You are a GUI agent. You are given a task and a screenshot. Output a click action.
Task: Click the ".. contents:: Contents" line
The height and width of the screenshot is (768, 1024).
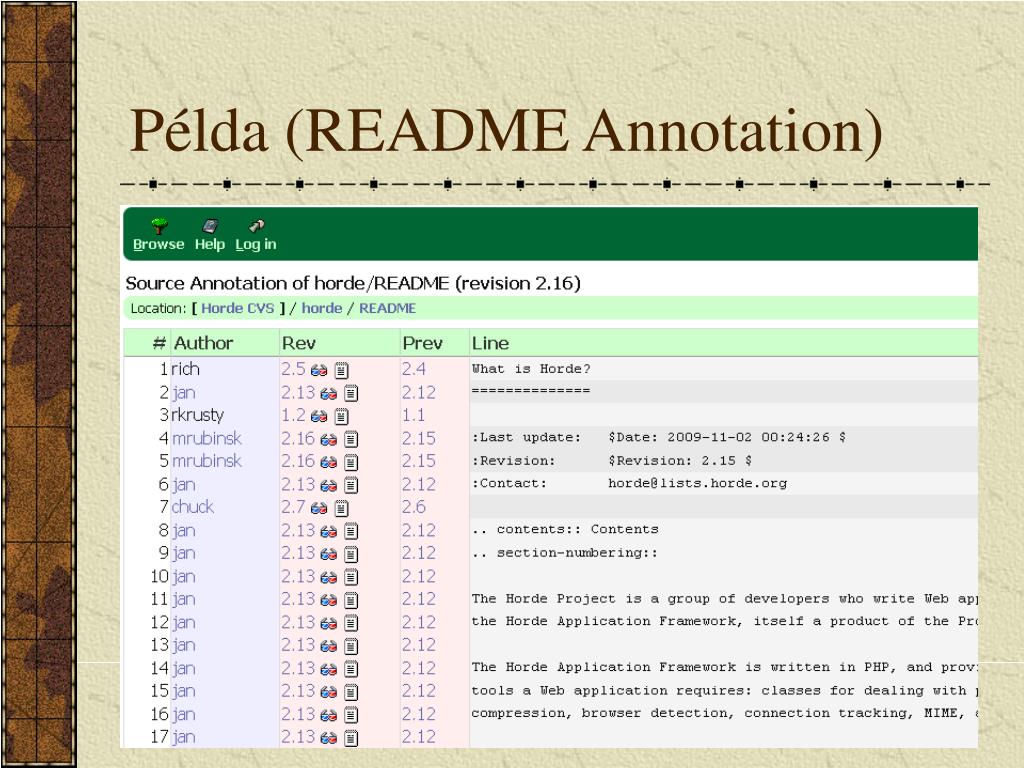(x=565, y=530)
